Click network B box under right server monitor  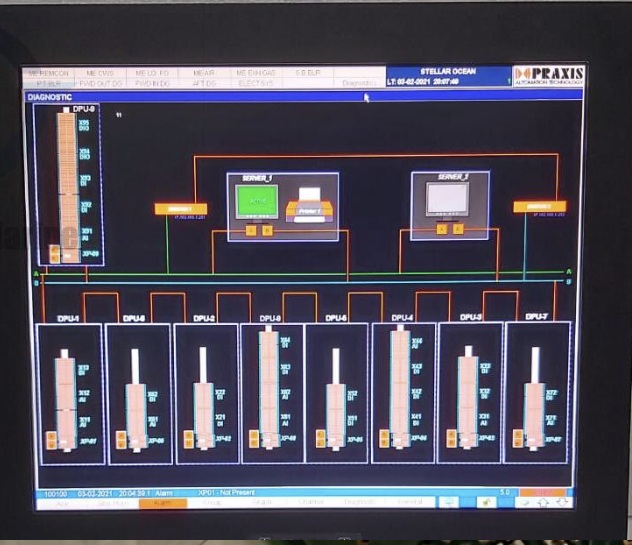(x=458, y=229)
